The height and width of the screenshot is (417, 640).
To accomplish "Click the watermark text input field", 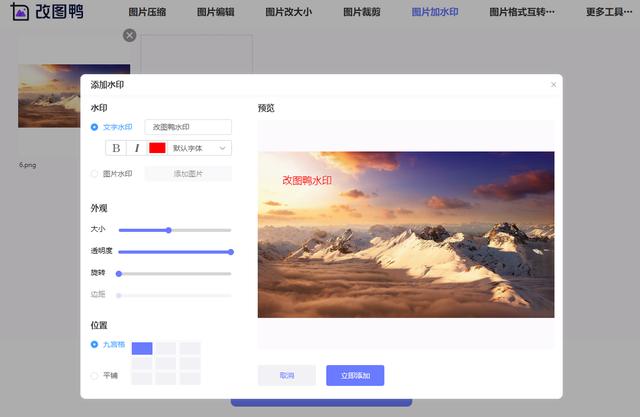I will (x=188, y=127).
